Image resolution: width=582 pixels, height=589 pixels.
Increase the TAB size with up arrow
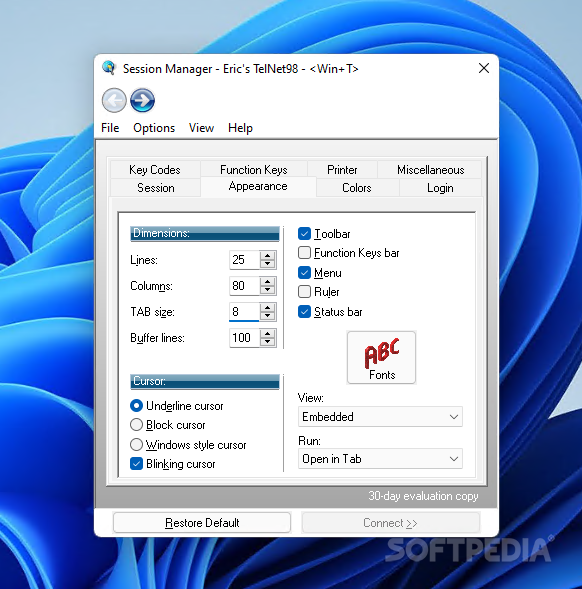pyautogui.click(x=268, y=307)
